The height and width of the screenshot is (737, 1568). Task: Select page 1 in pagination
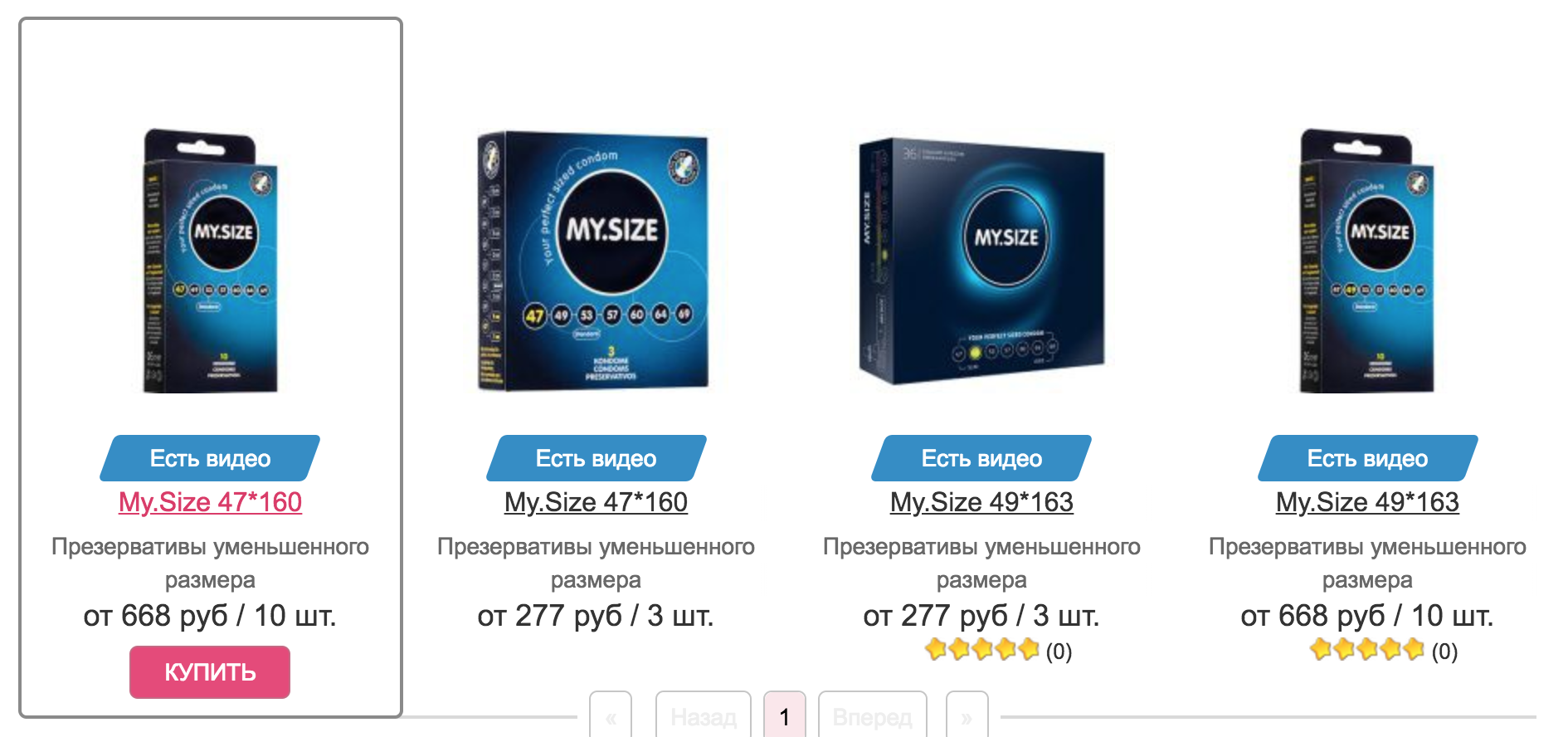point(785,716)
